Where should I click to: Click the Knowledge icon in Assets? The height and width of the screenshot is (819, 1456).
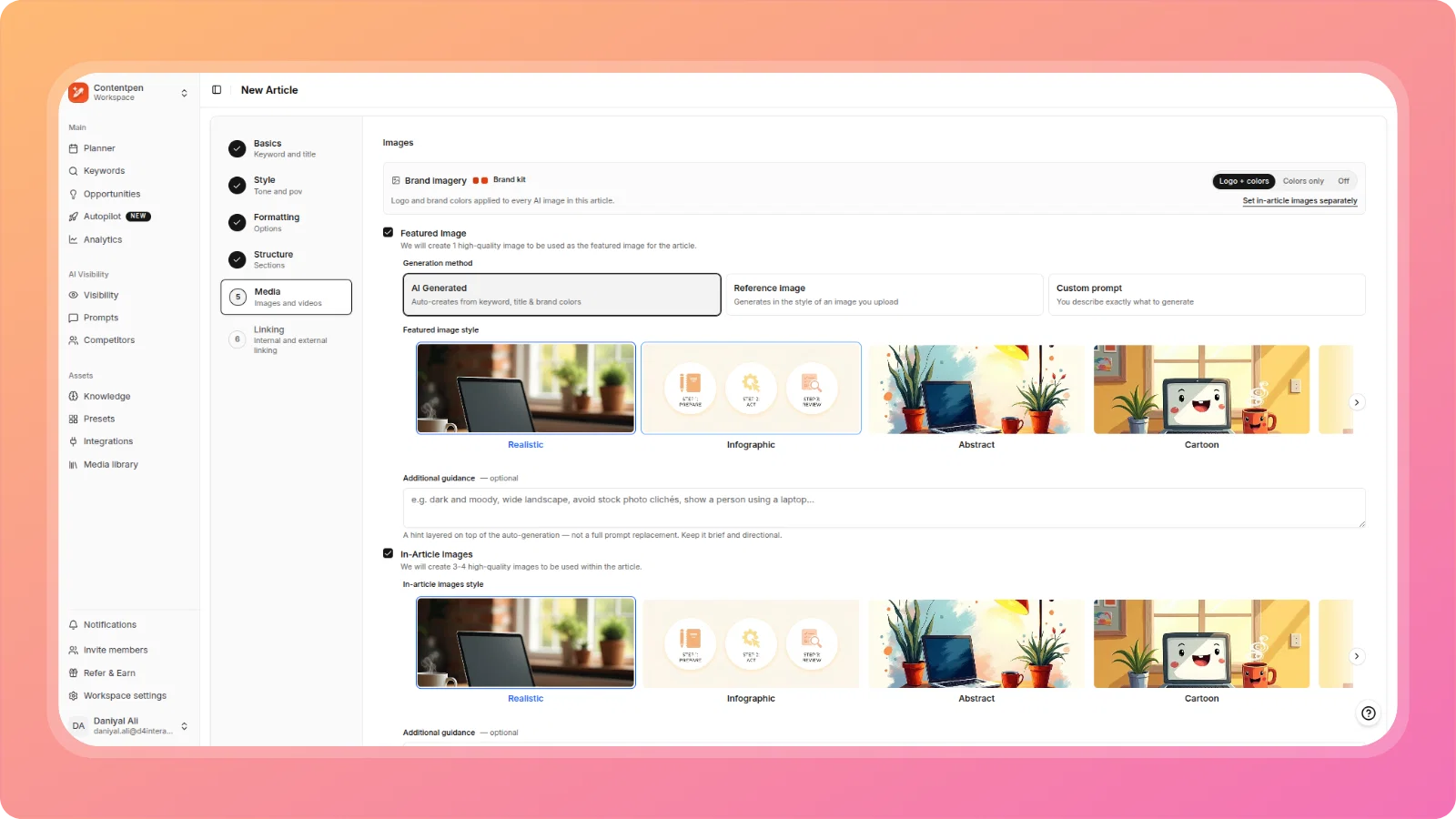click(x=74, y=396)
